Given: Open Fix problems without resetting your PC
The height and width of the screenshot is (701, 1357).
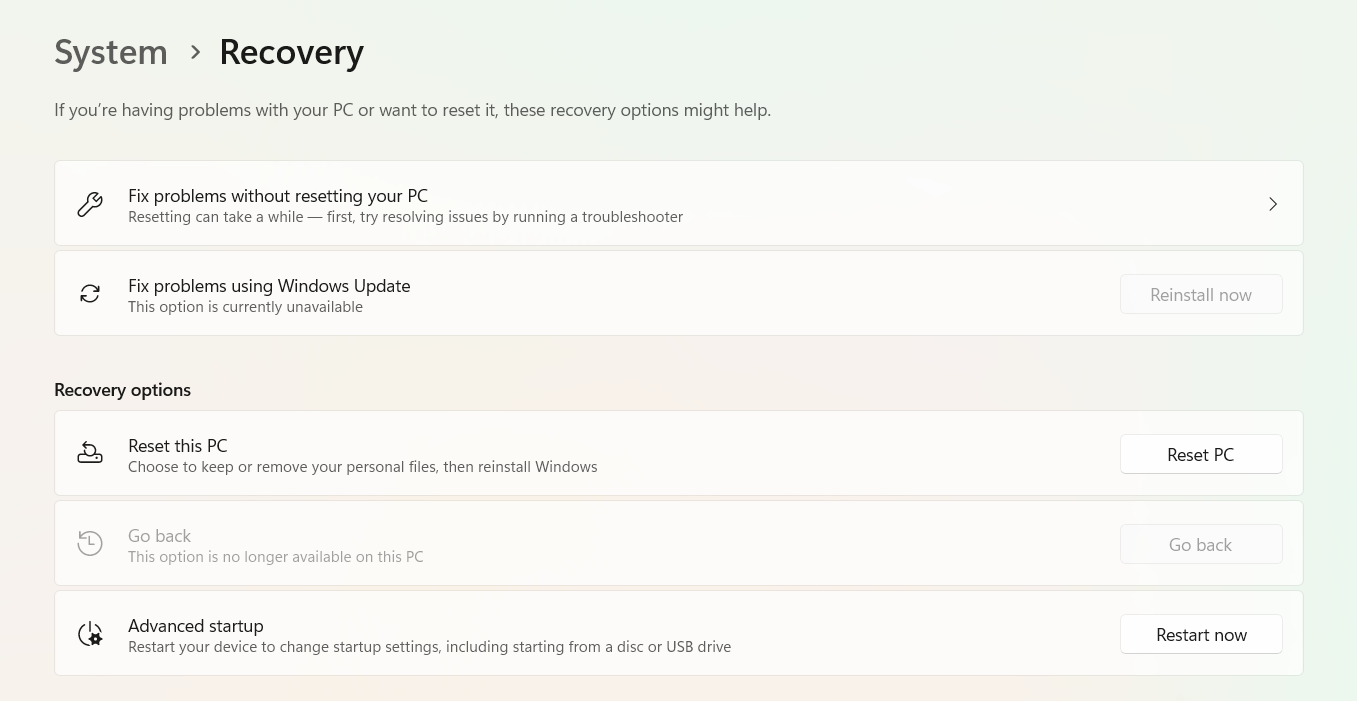Looking at the screenshot, I should [x=679, y=203].
